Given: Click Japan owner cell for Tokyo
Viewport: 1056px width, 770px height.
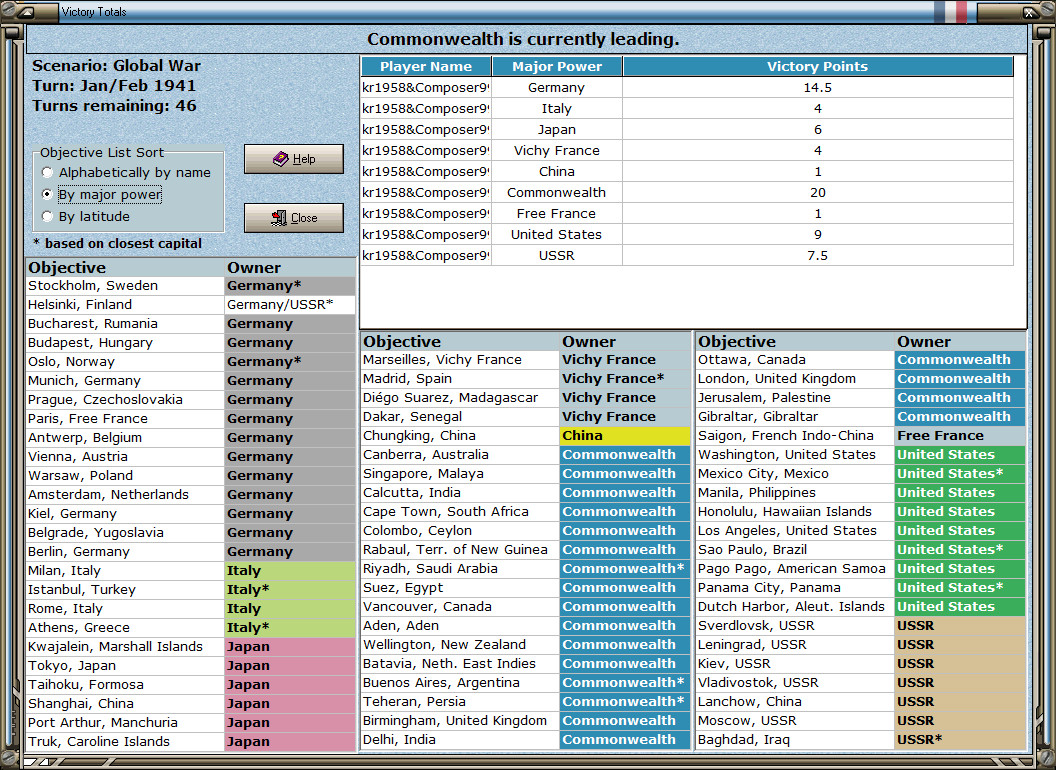Looking at the screenshot, I should point(290,666).
